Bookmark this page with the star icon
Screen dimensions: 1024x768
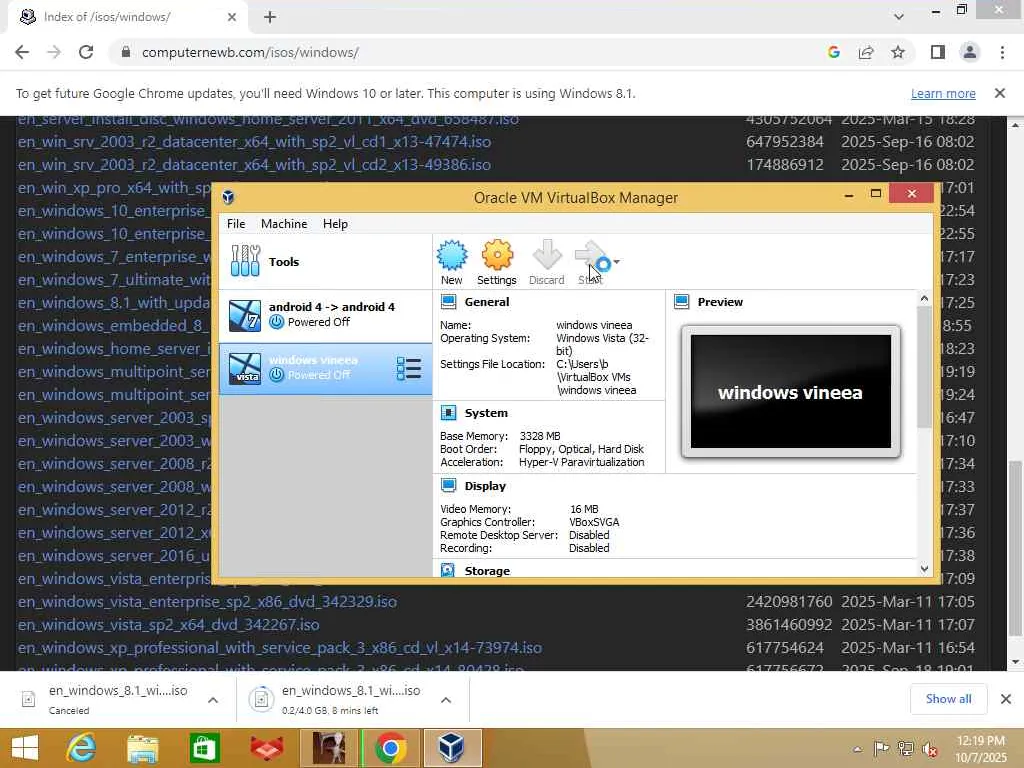898,52
